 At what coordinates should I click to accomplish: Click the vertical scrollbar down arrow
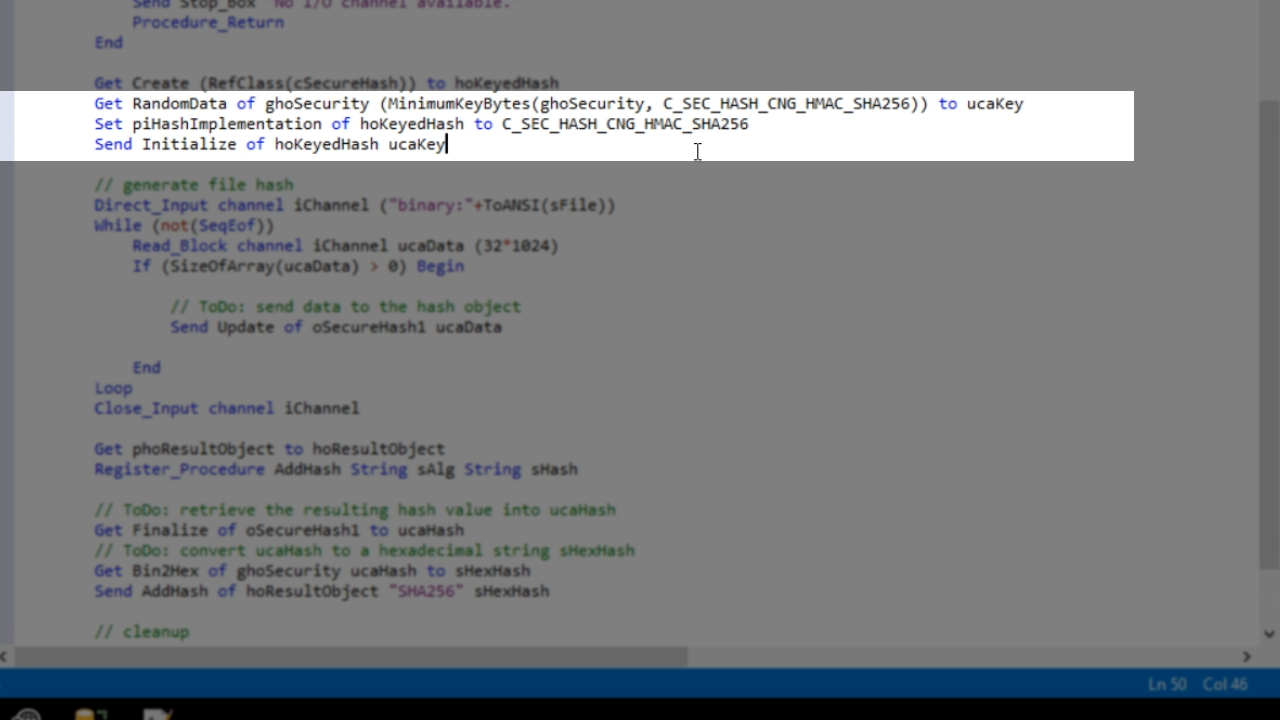tap(1269, 633)
